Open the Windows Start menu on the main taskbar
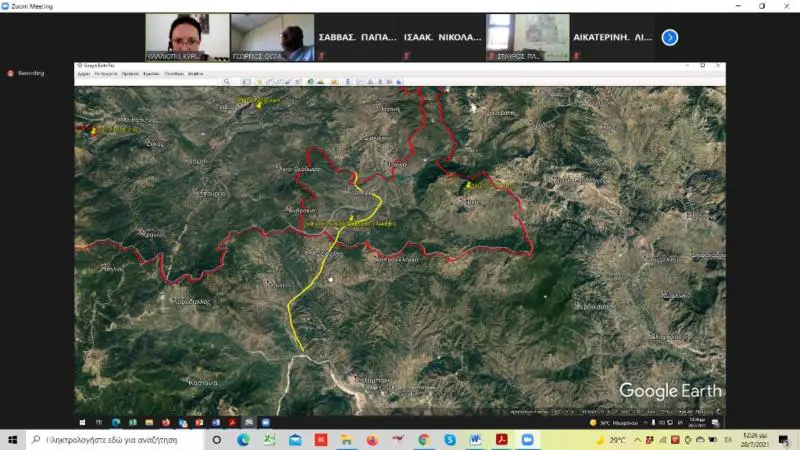This screenshot has height=450, width=800. (13, 440)
